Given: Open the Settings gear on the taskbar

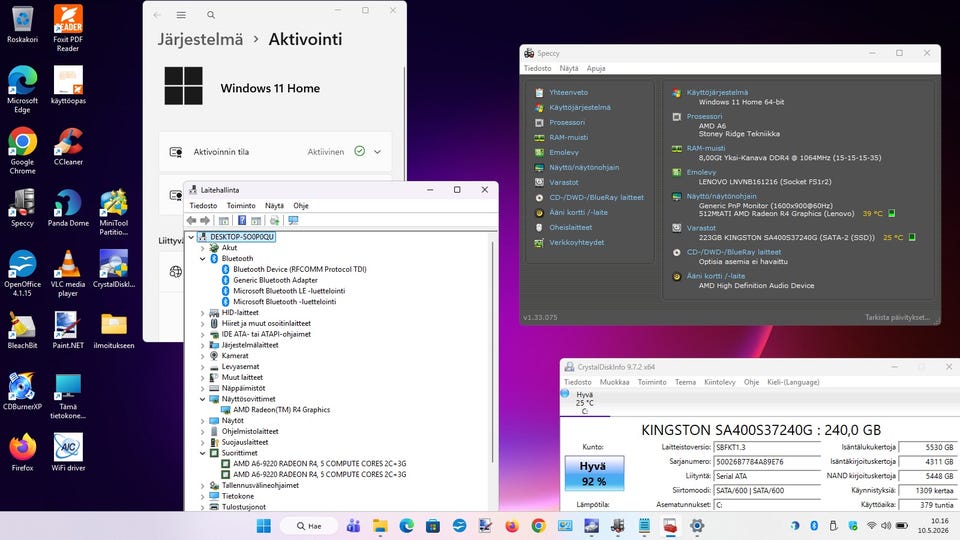Looking at the screenshot, I should point(697,526).
